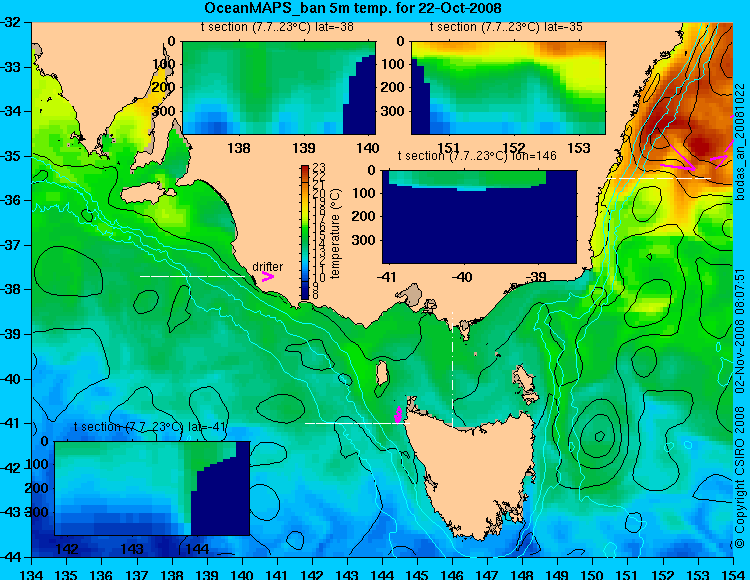Click the 't section (7.7..23°C) lon=146' label
This screenshot has height=580, width=750.
coord(477,156)
